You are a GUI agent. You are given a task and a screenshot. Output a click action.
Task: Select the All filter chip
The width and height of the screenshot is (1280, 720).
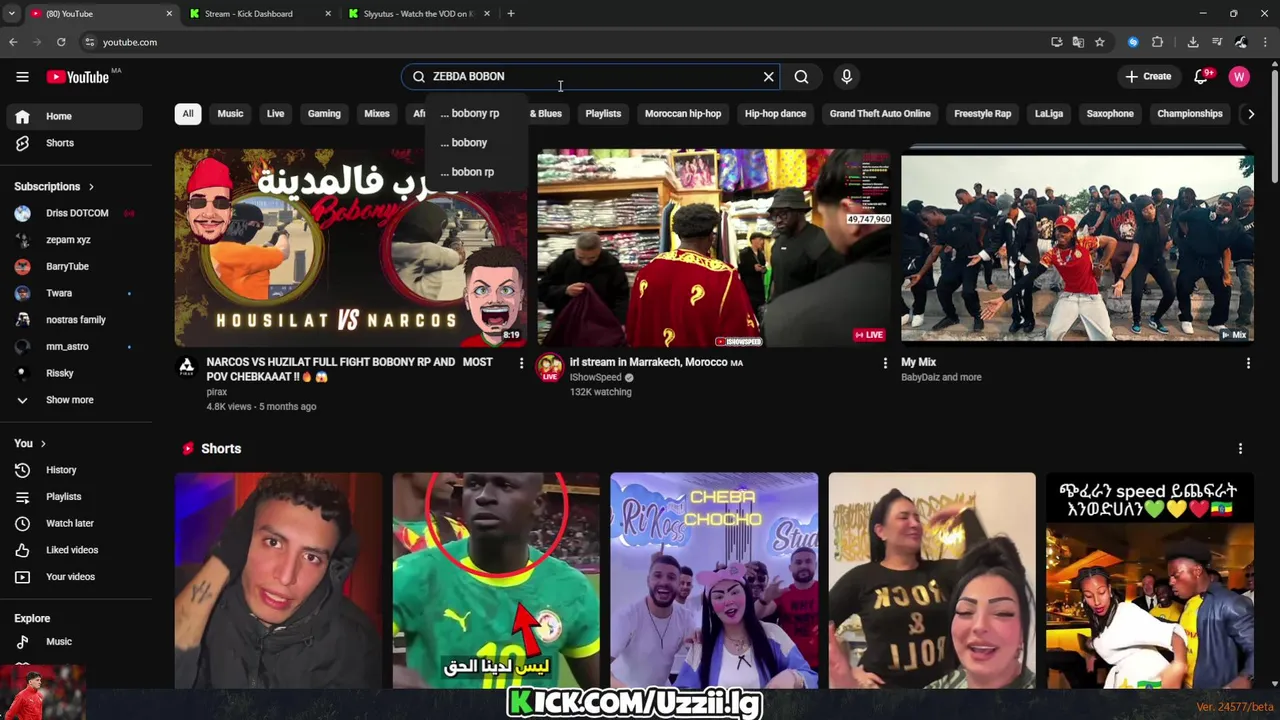(x=187, y=114)
